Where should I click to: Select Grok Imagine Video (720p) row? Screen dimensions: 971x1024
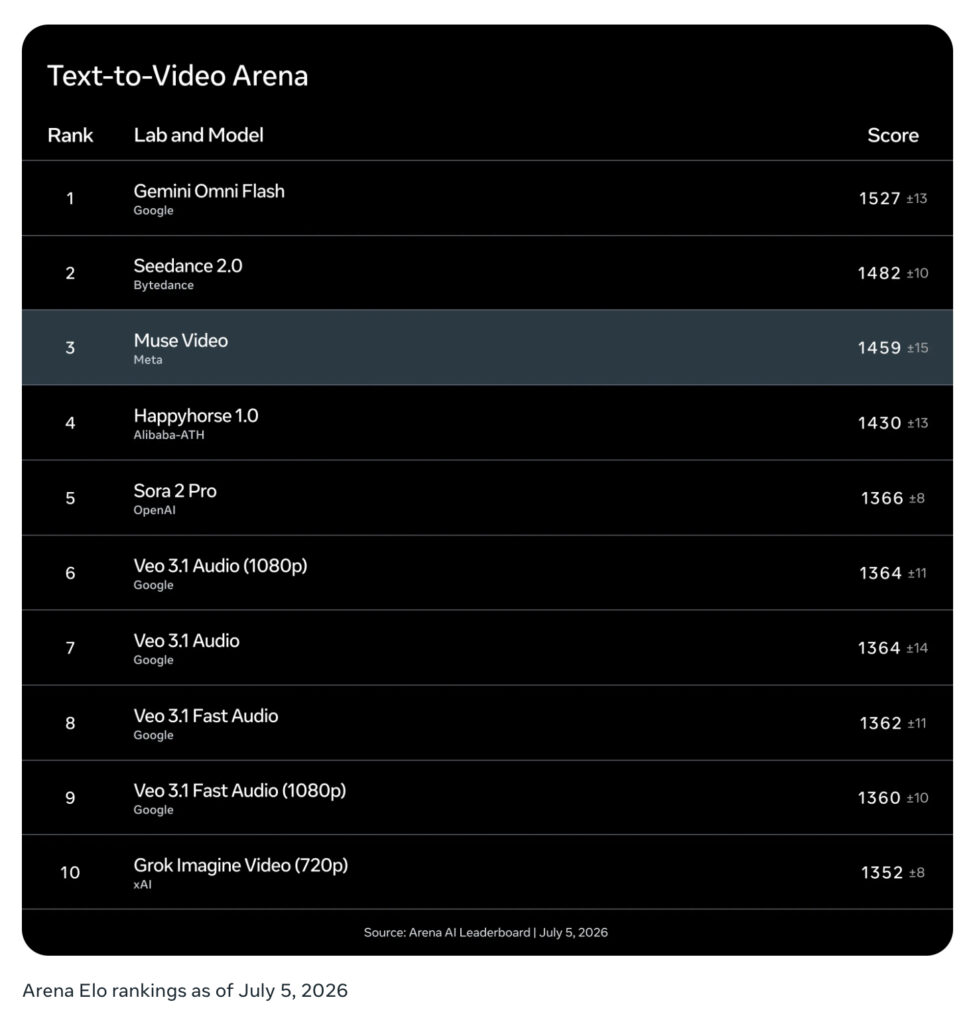tap(487, 872)
